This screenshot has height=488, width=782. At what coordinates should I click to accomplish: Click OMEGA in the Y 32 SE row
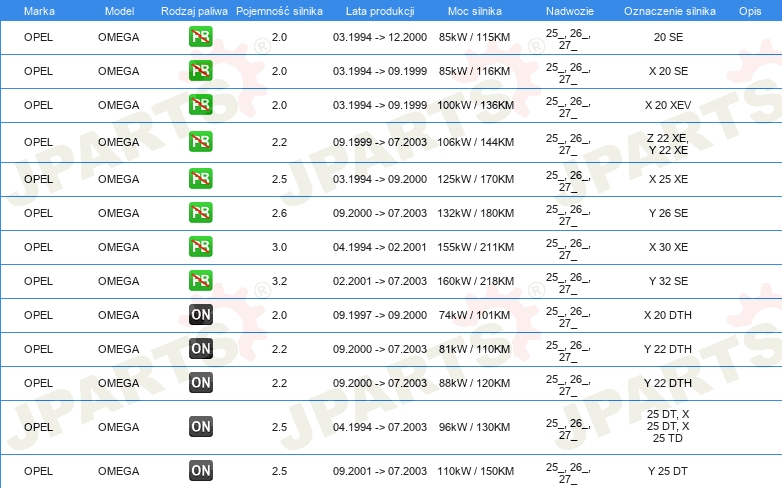click(119, 280)
